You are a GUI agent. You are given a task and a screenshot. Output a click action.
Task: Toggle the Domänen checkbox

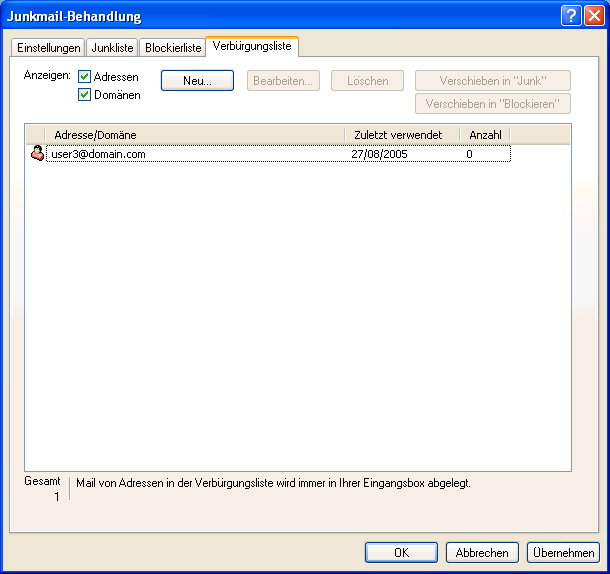tap(84, 95)
